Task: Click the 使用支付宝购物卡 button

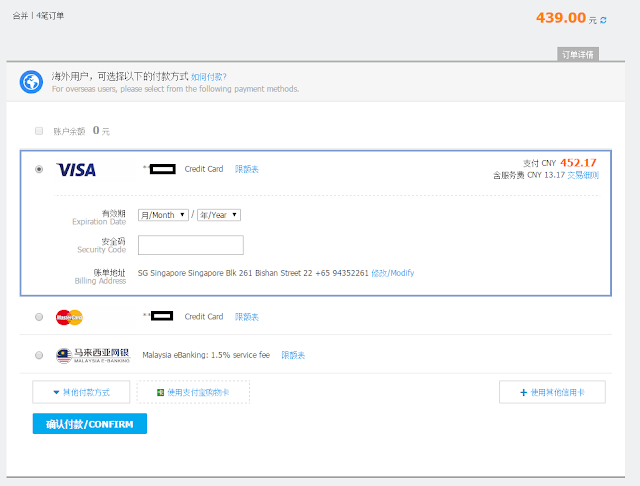Action: pos(193,392)
